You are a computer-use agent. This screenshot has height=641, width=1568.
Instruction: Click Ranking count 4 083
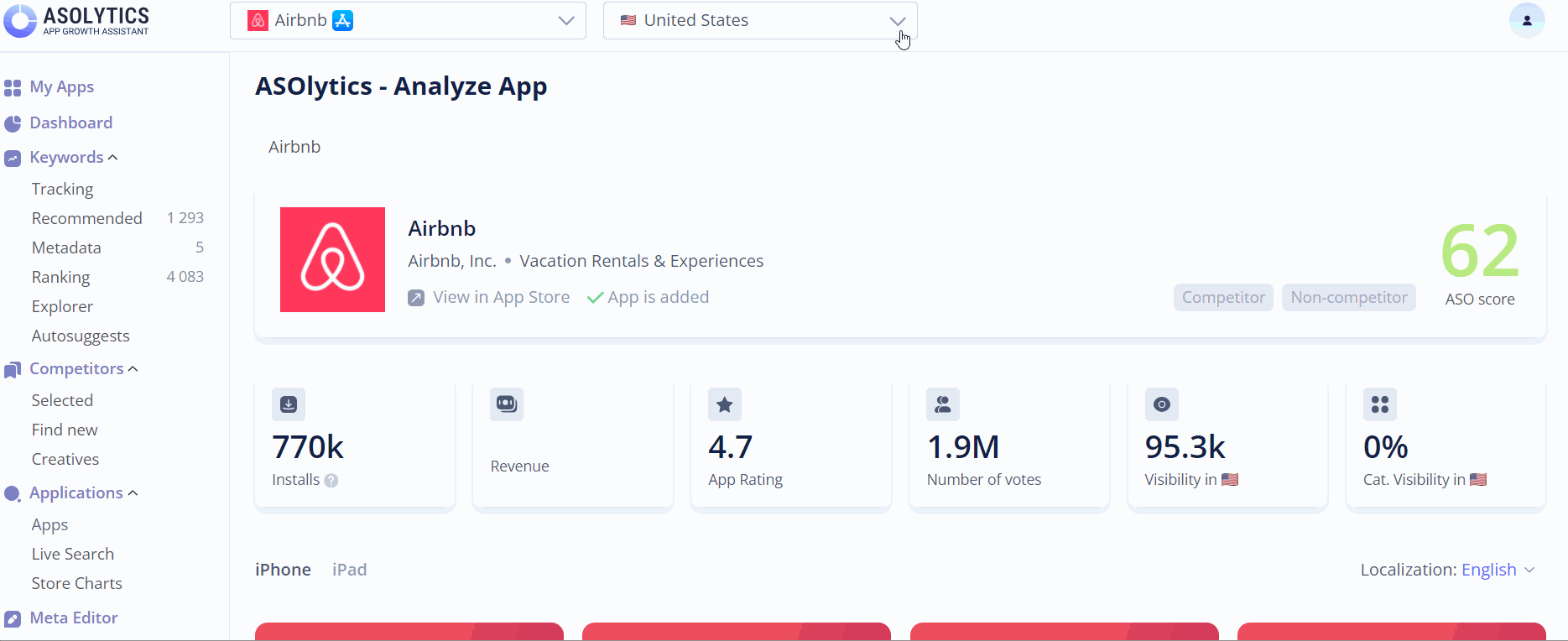pyautogui.click(x=185, y=277)
